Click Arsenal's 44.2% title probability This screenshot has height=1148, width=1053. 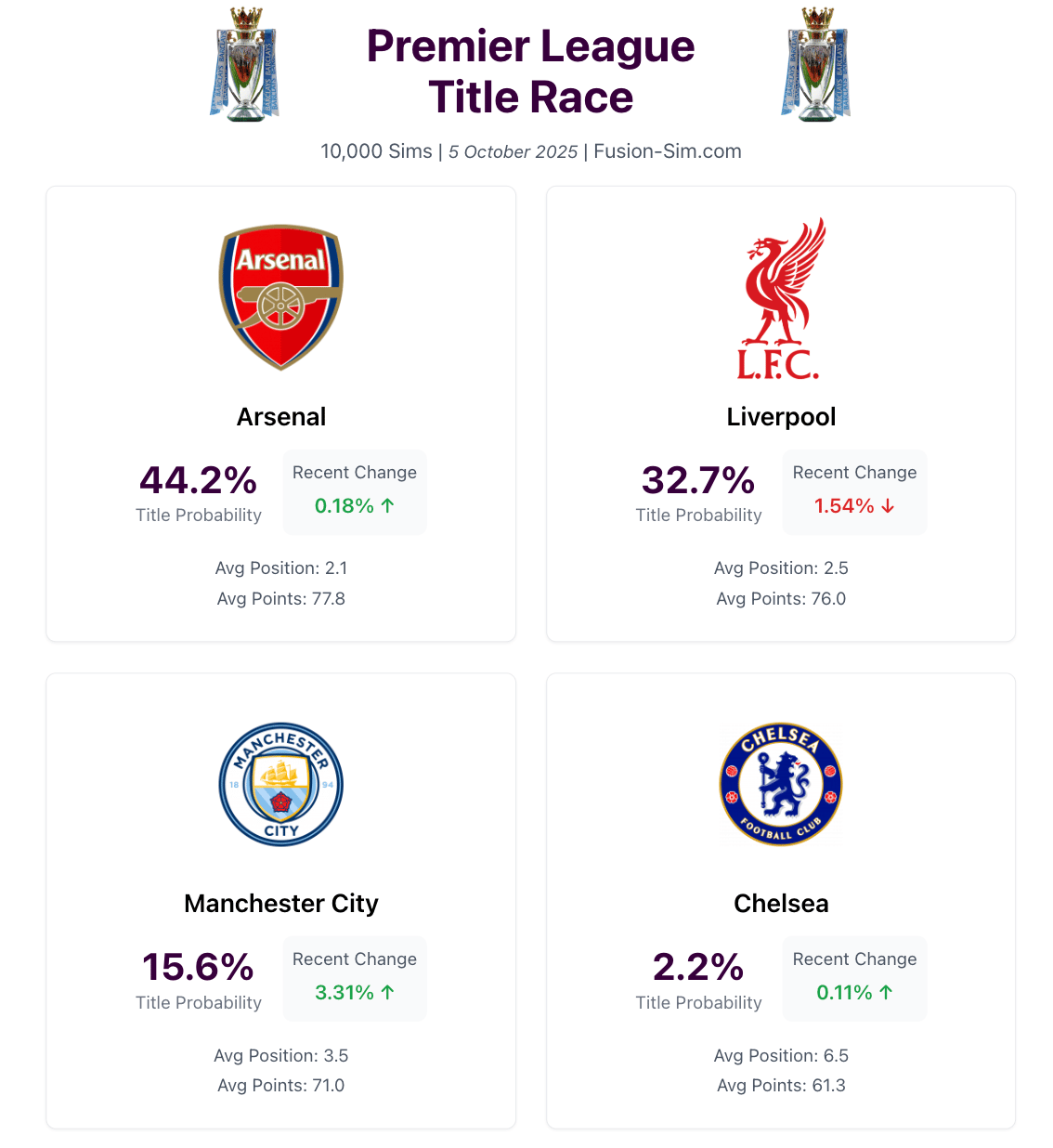click(199, 480)
